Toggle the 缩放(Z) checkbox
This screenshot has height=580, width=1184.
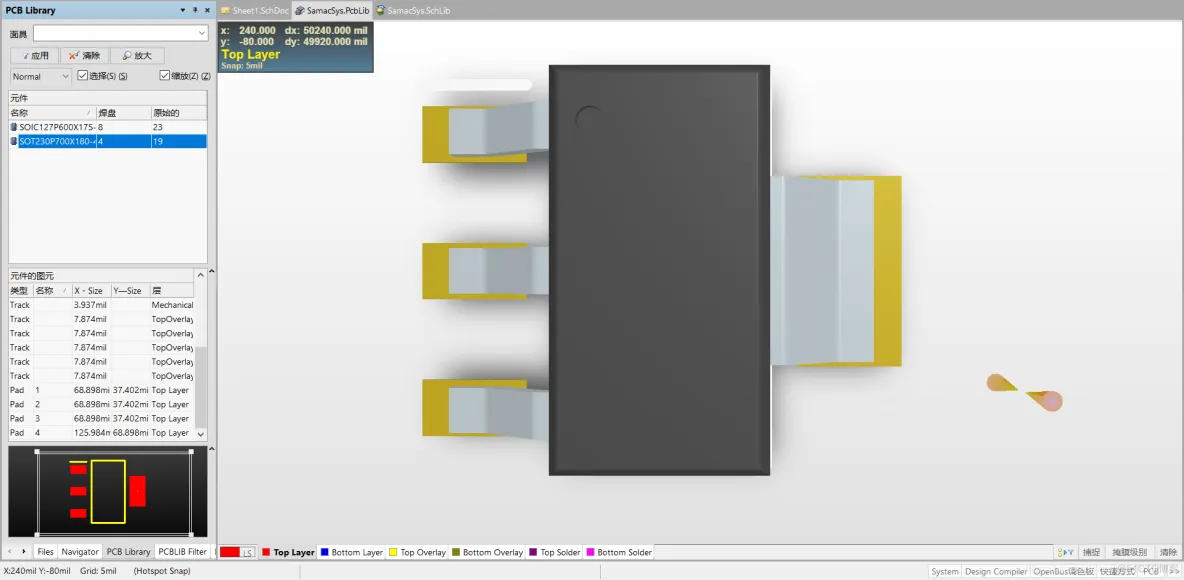165,76
